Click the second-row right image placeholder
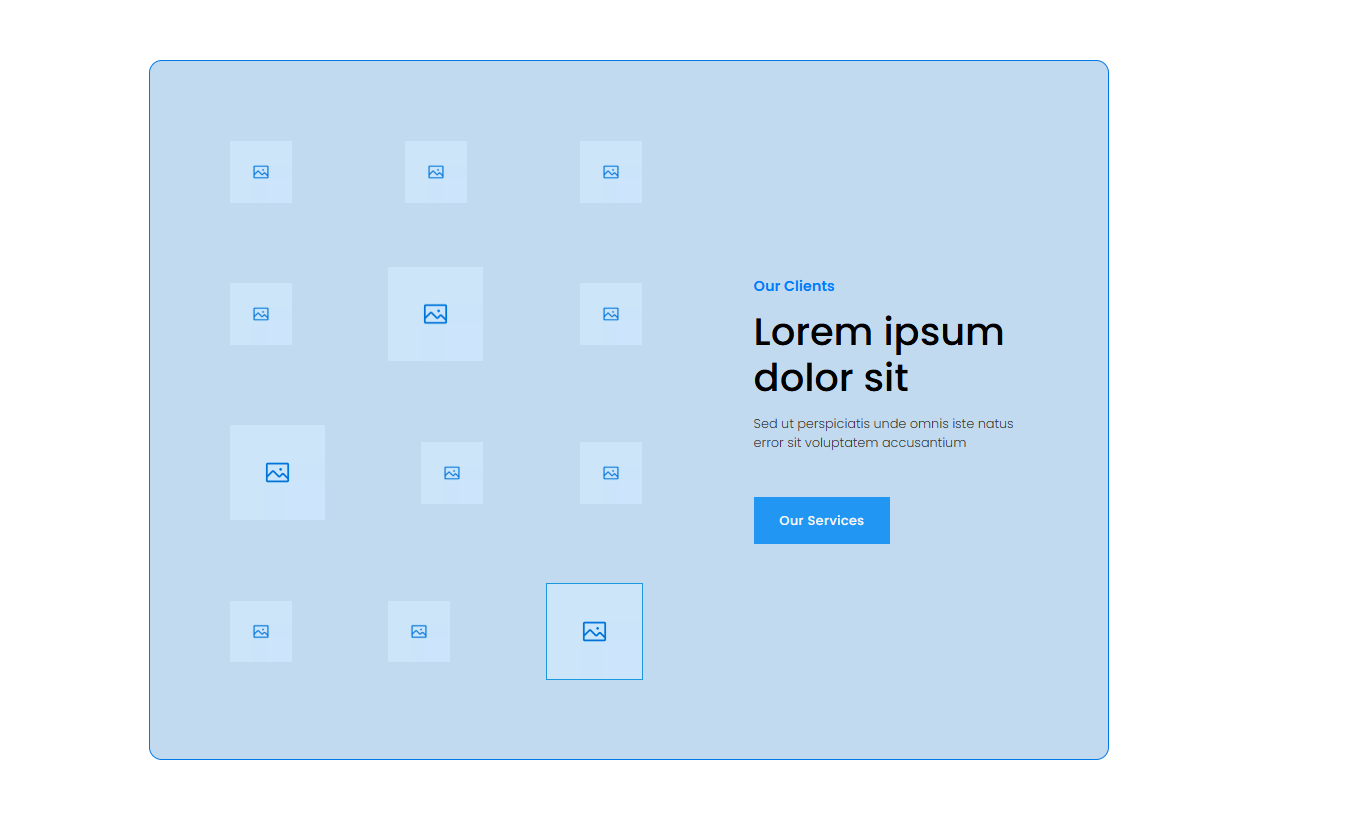Viewport: 1362px width, 818px height. coord(611,314)
